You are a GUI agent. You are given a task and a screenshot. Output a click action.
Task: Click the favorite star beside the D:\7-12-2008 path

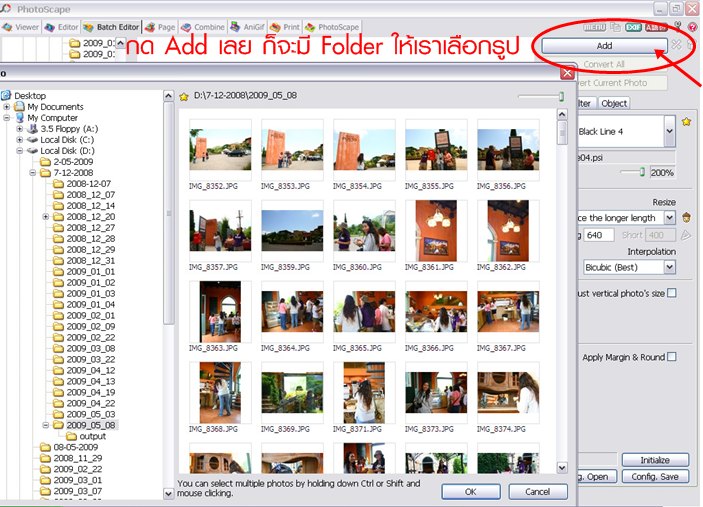click(184, 96)
